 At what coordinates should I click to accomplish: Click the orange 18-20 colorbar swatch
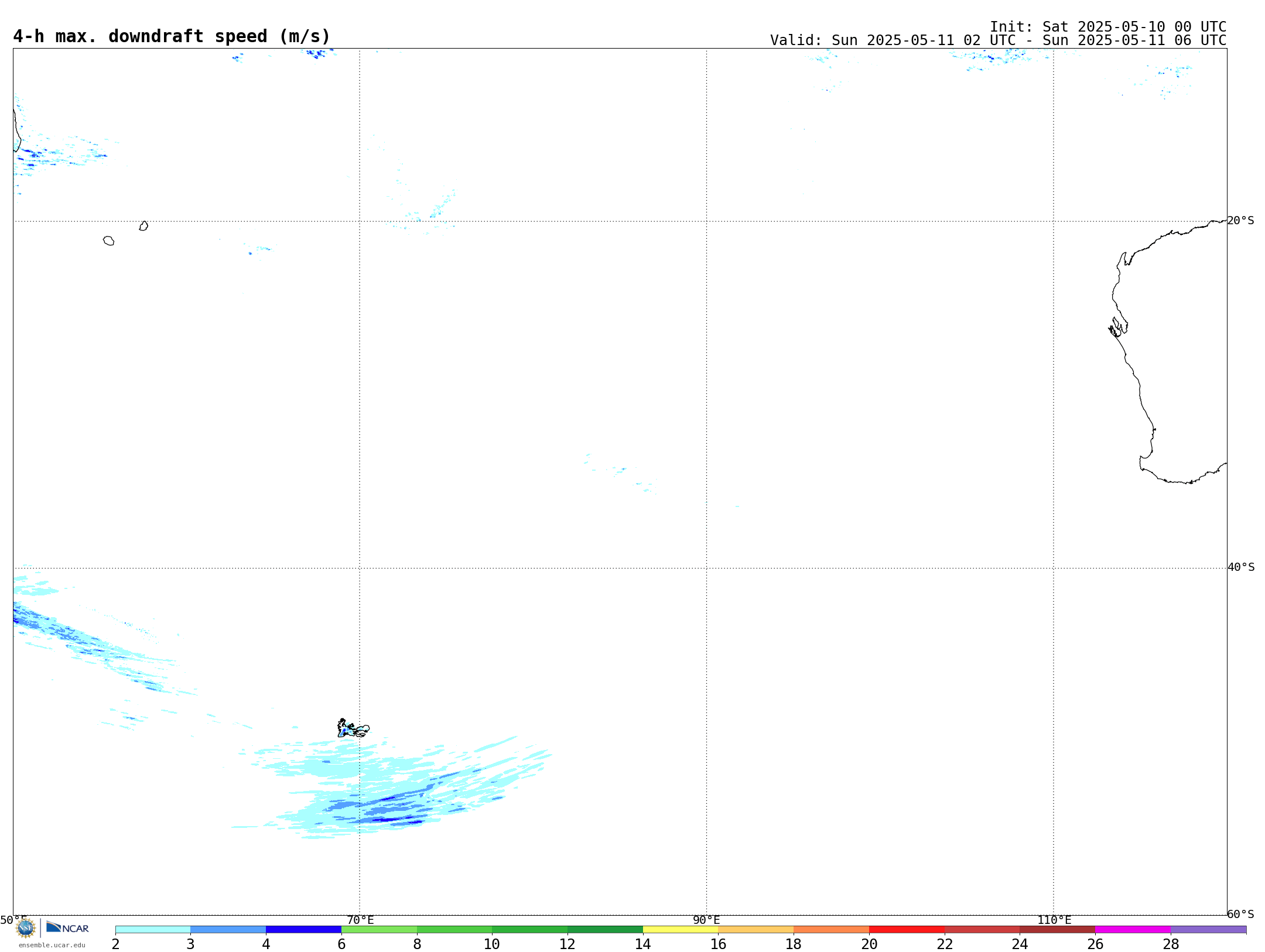(832, 929)
